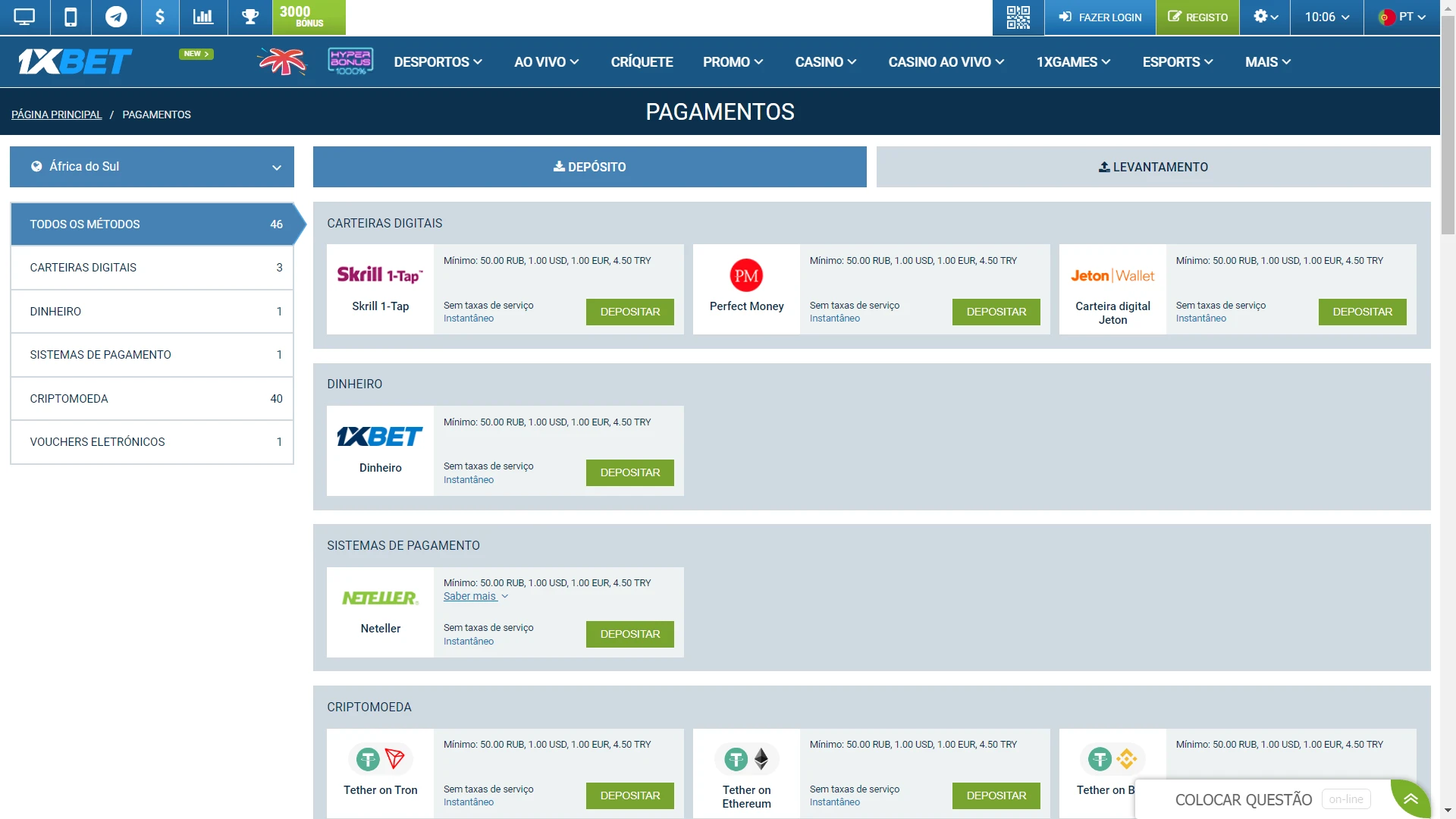Open the Telegram icon in top bar
Screen dimensions: 1456x819
click(116, 17)
